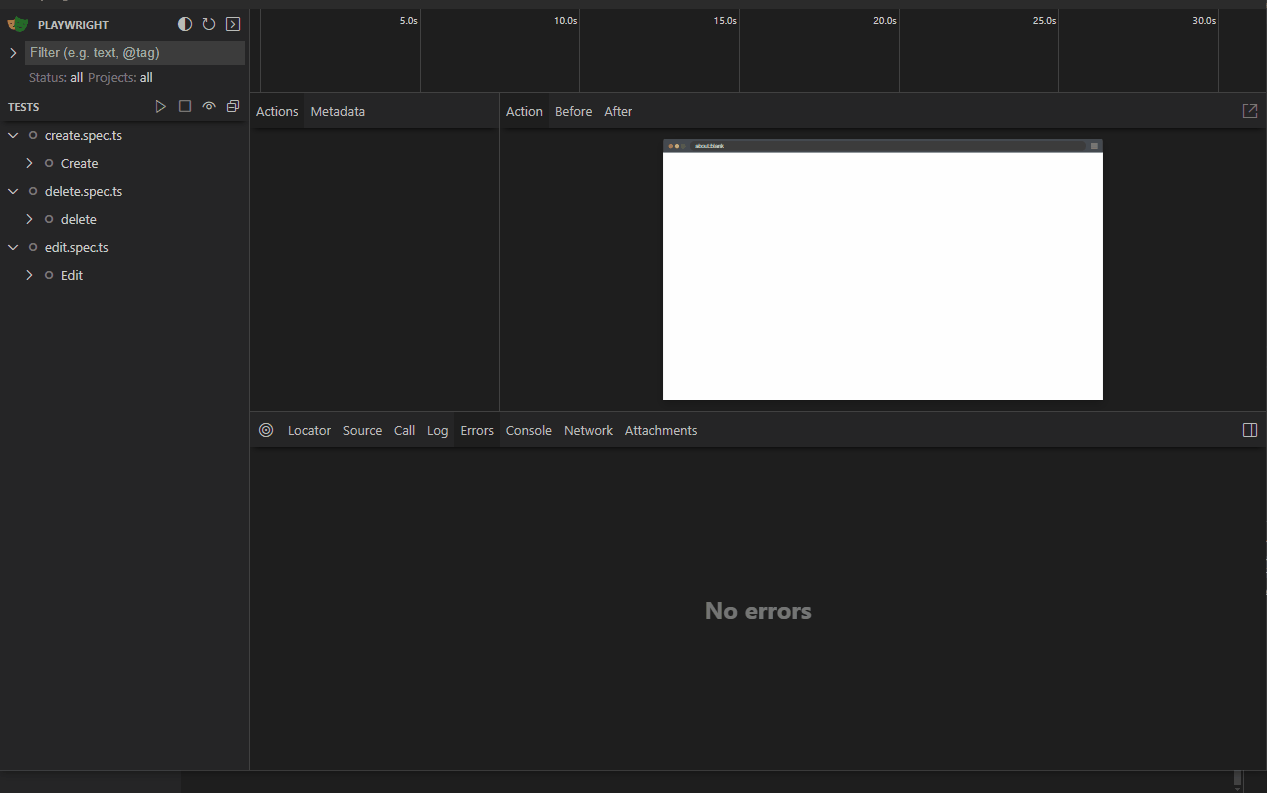Select the Action snapshot tab

[524, 111]
